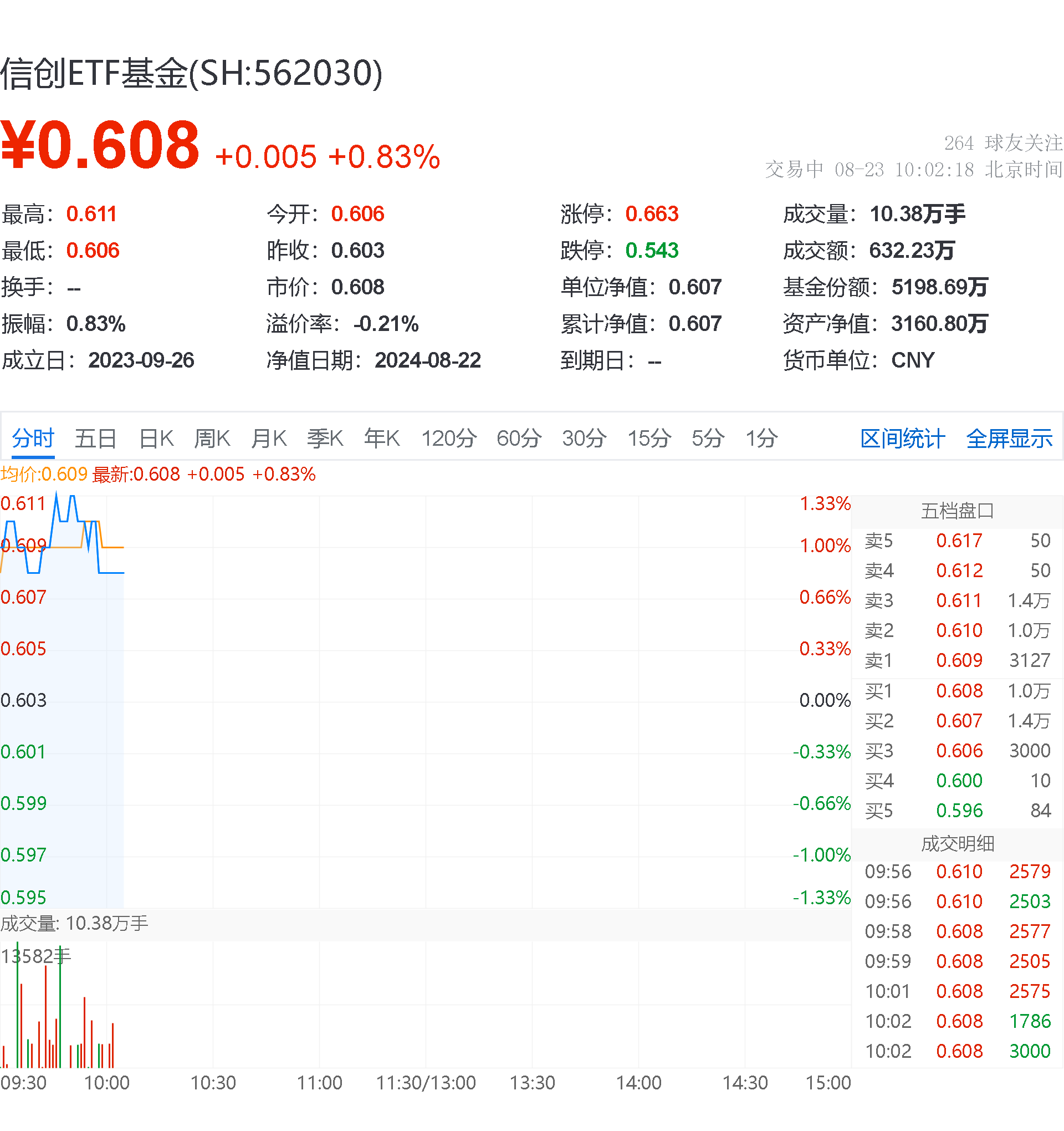
Task: Click the 买1 price 0.608 row
Action: coord(958,691)
